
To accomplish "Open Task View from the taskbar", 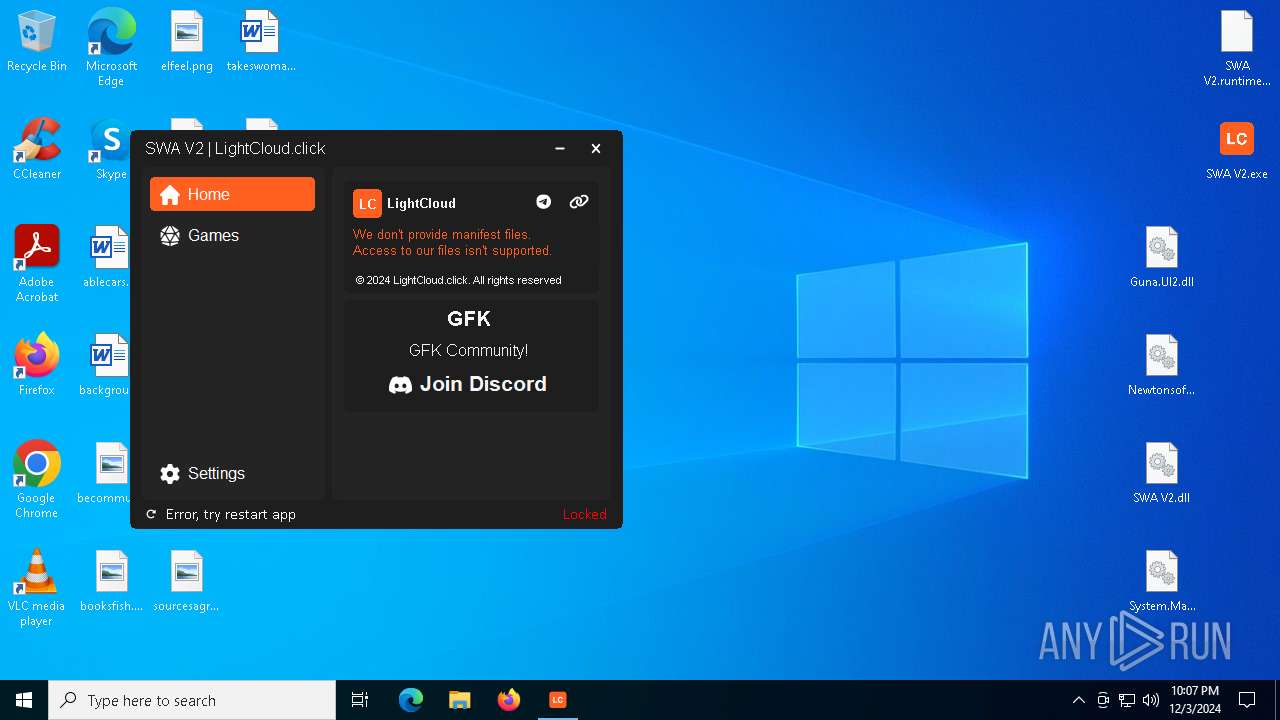I will (360, 700).
